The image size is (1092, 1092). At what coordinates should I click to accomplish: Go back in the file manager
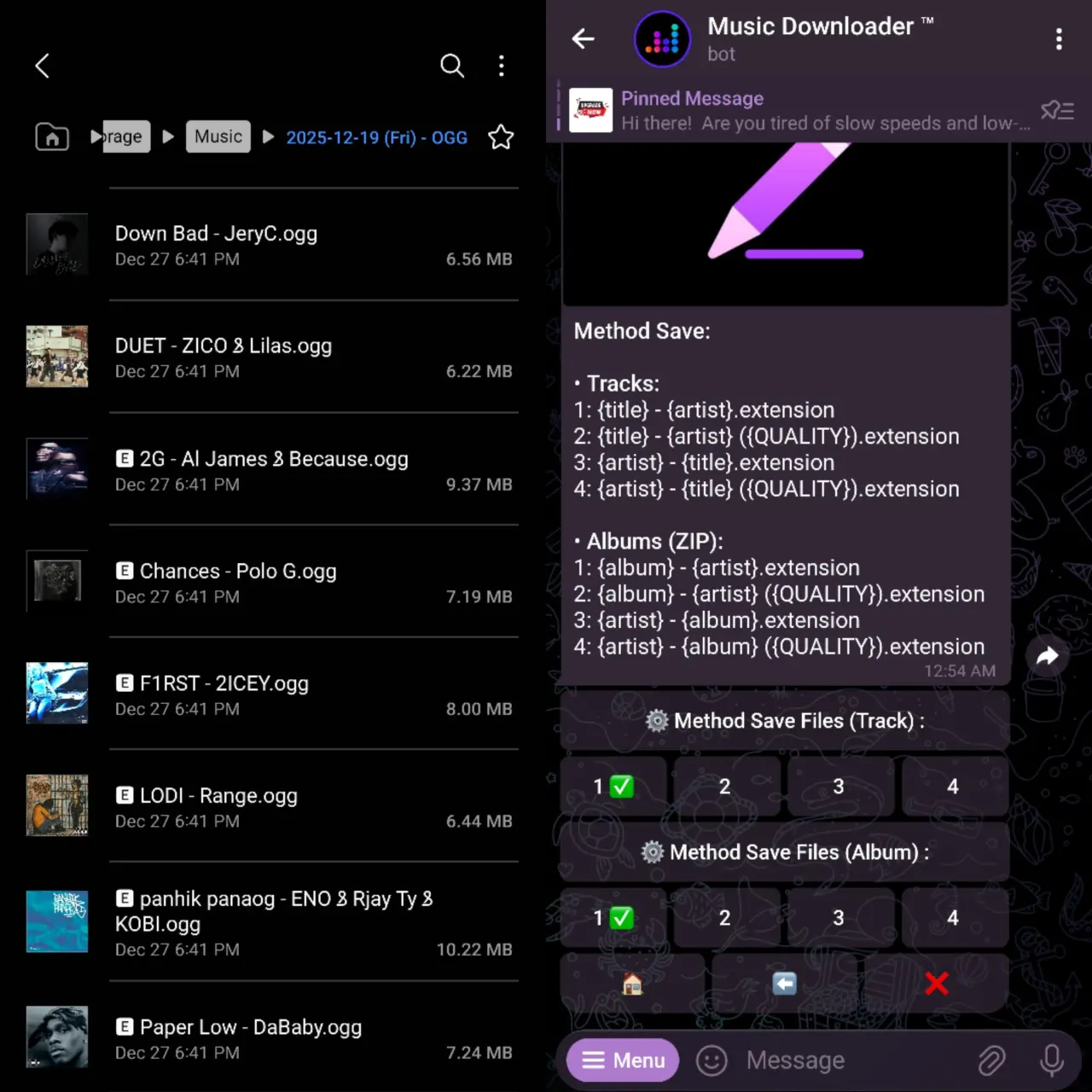point(42,66)
